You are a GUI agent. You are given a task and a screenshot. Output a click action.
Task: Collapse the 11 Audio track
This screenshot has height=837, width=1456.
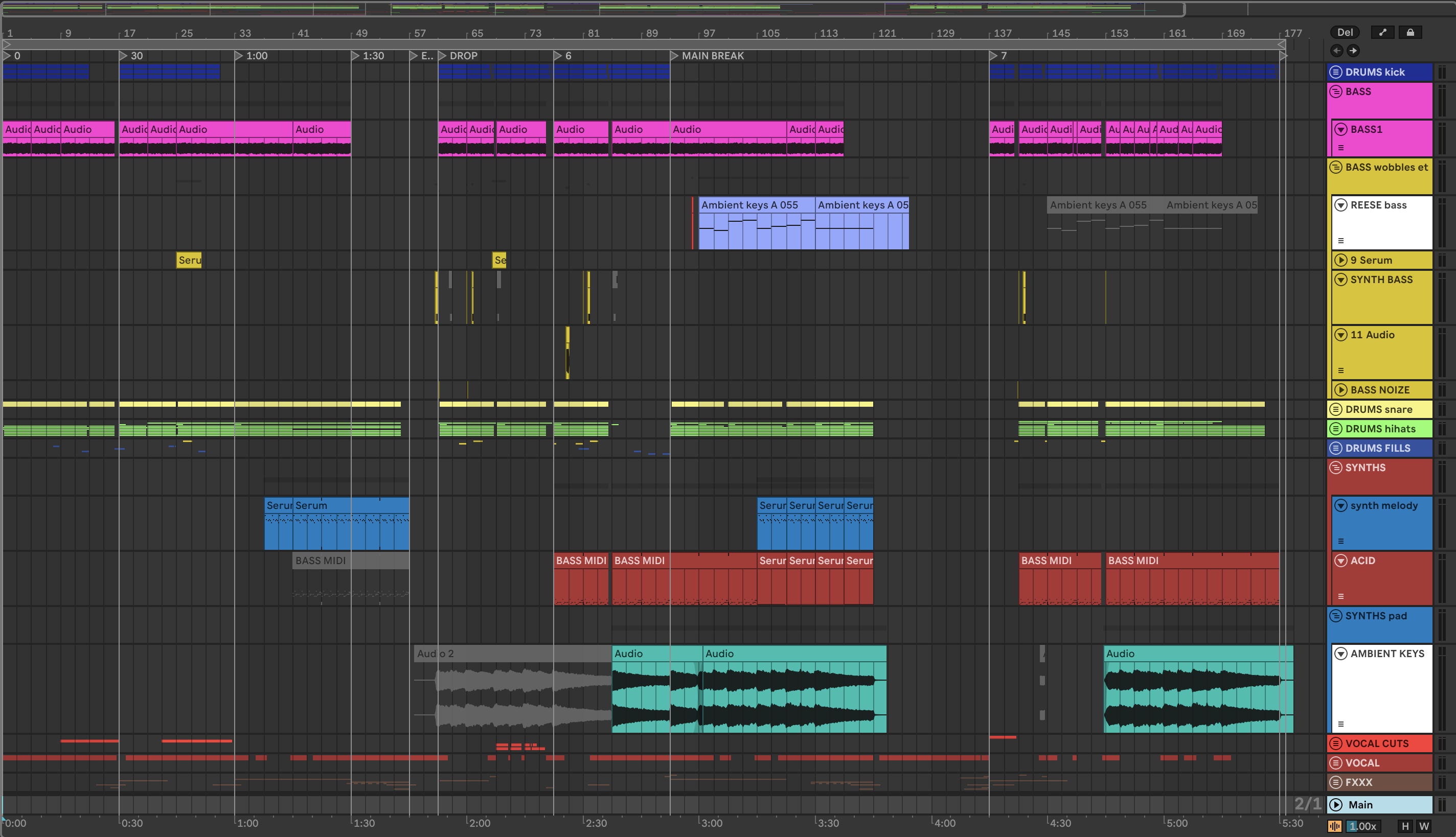[1341, 335]
